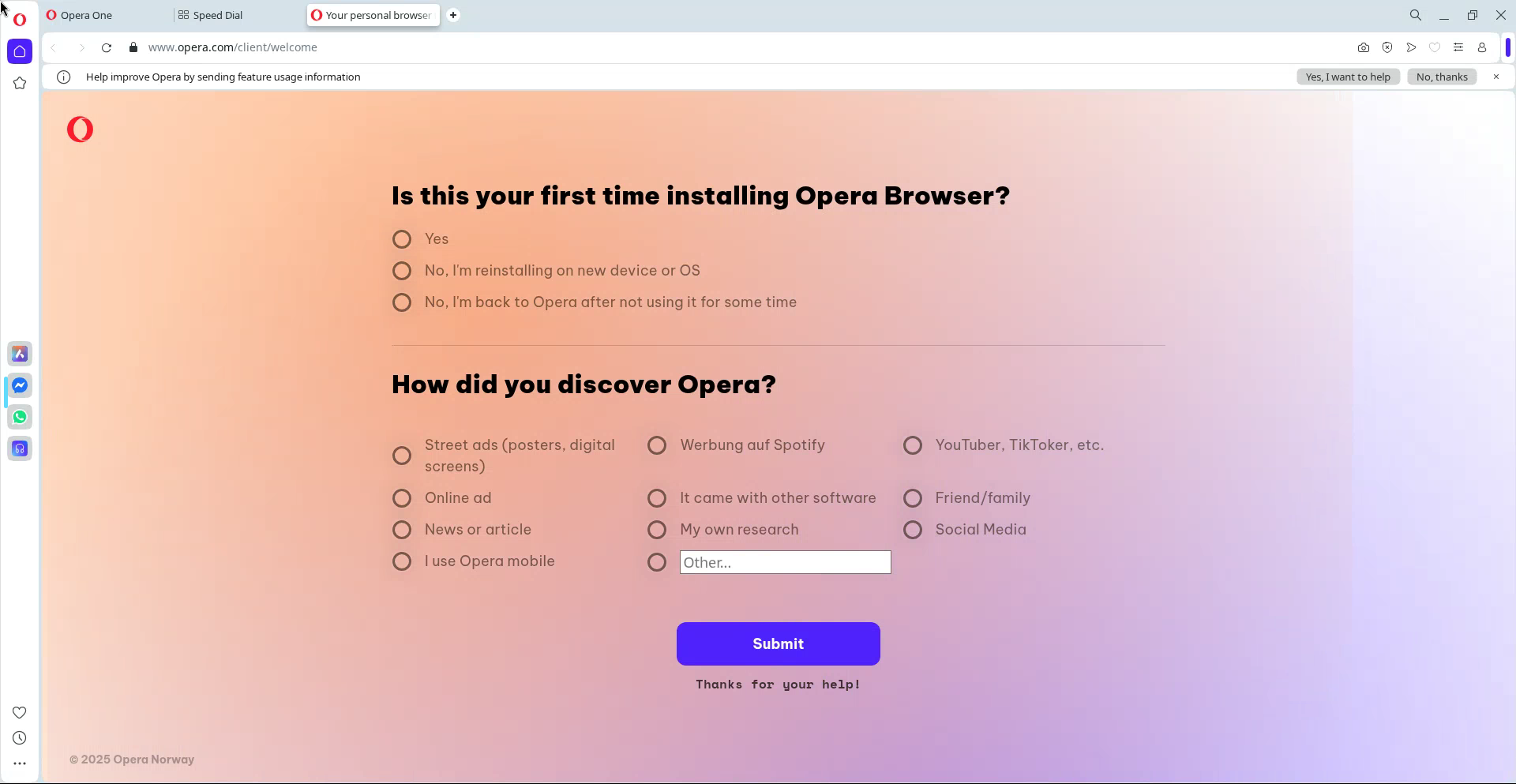
Task: Open the ad blocker shield icon
Action: 1387,47
